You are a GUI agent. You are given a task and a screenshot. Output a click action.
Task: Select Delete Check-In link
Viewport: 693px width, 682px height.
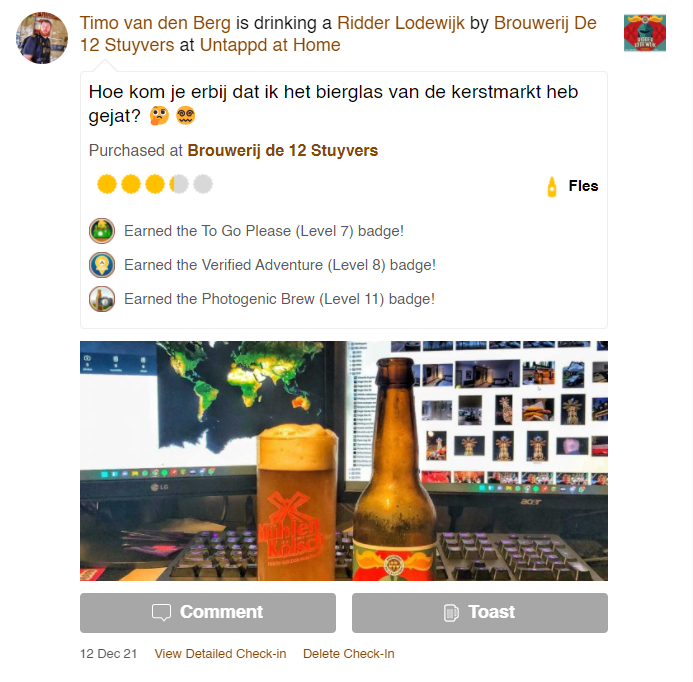tap(349, 654)
